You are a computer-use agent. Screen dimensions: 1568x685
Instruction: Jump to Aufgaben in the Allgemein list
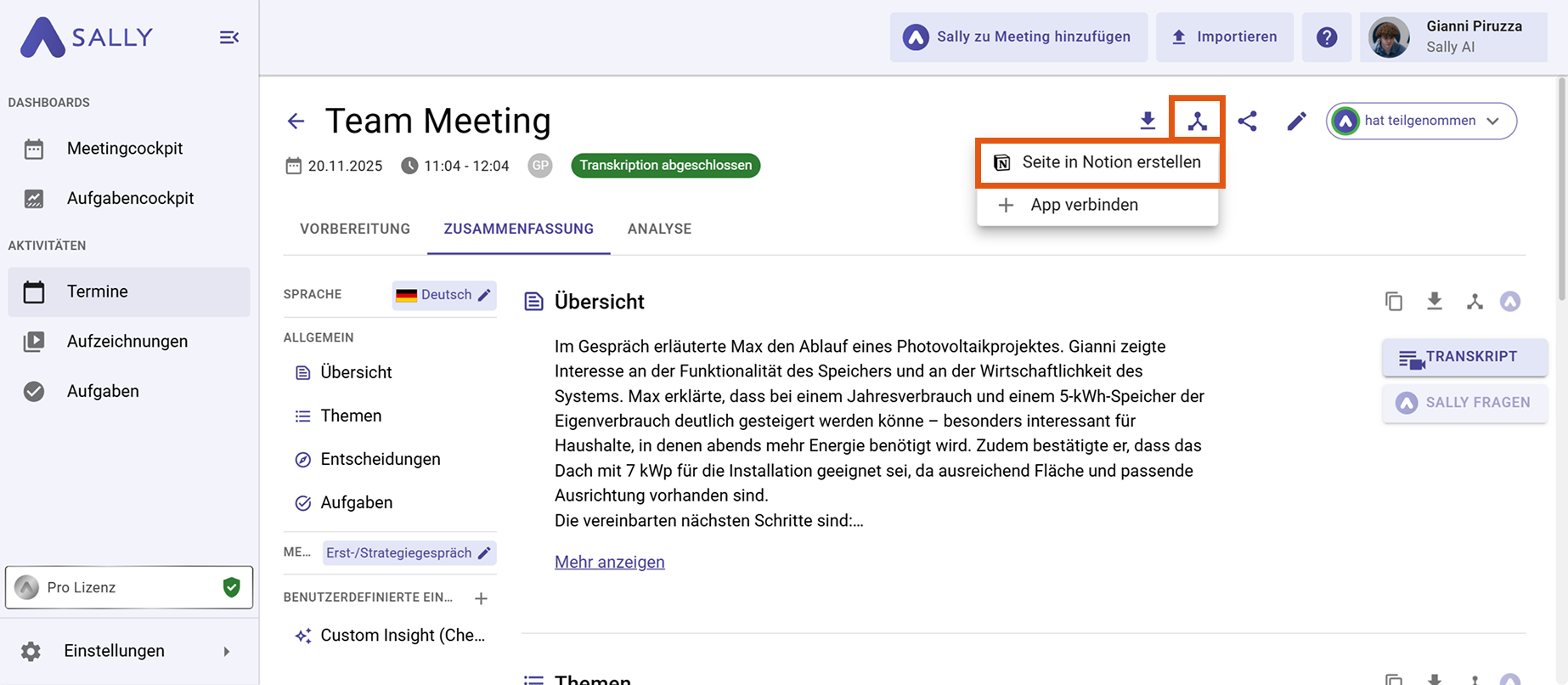[x=356, y=502]
